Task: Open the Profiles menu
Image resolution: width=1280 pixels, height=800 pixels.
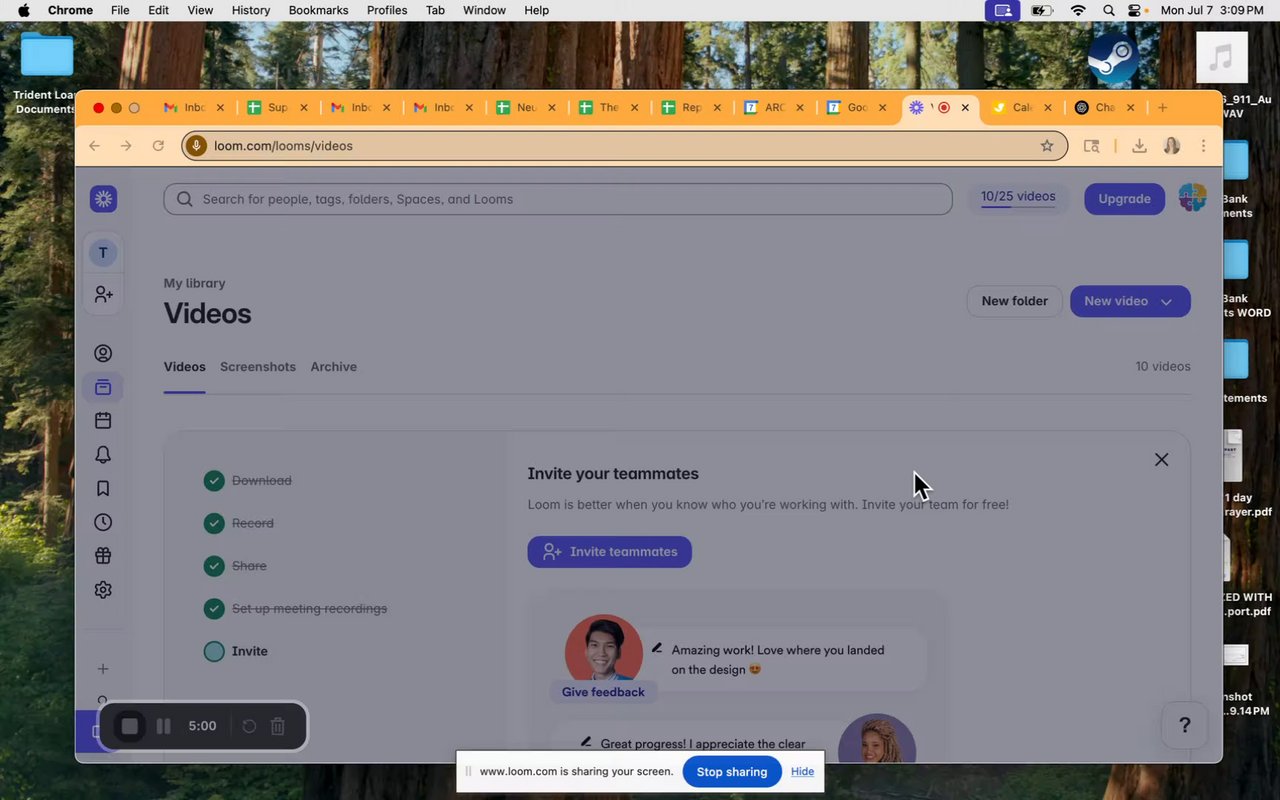Action: 387,10
